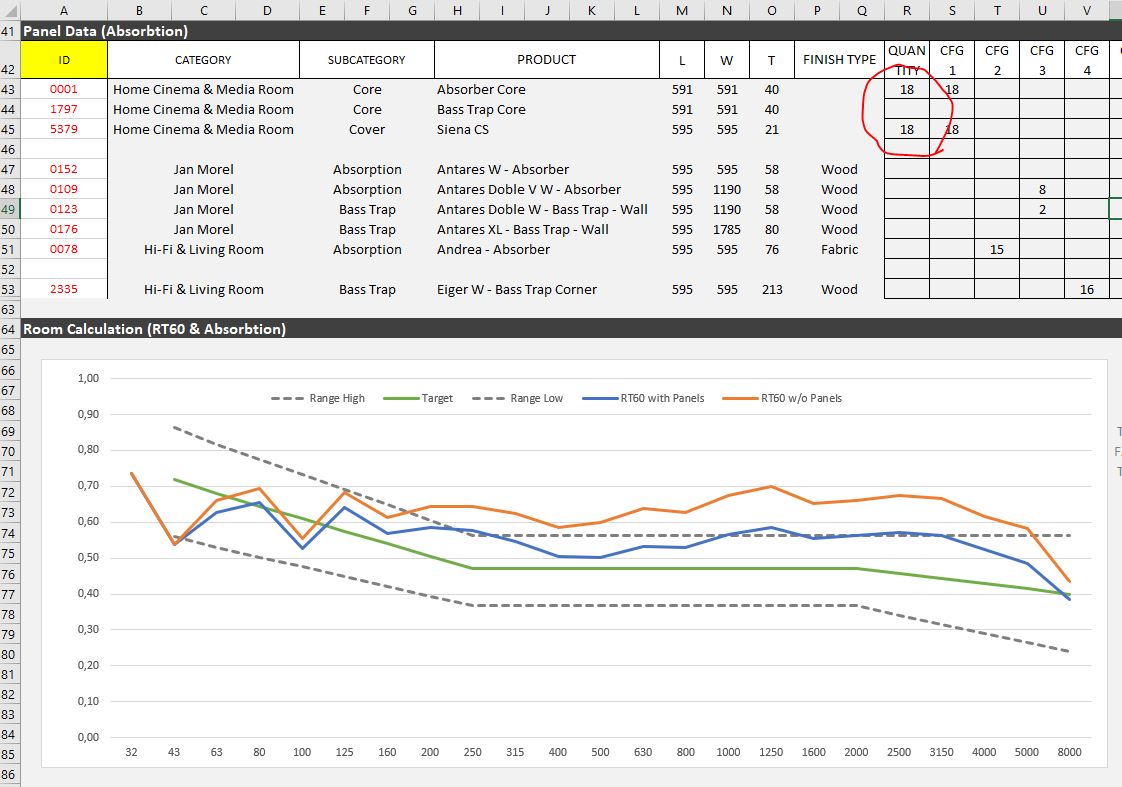Select the Fabric finish type cell

tap(839, 250)
